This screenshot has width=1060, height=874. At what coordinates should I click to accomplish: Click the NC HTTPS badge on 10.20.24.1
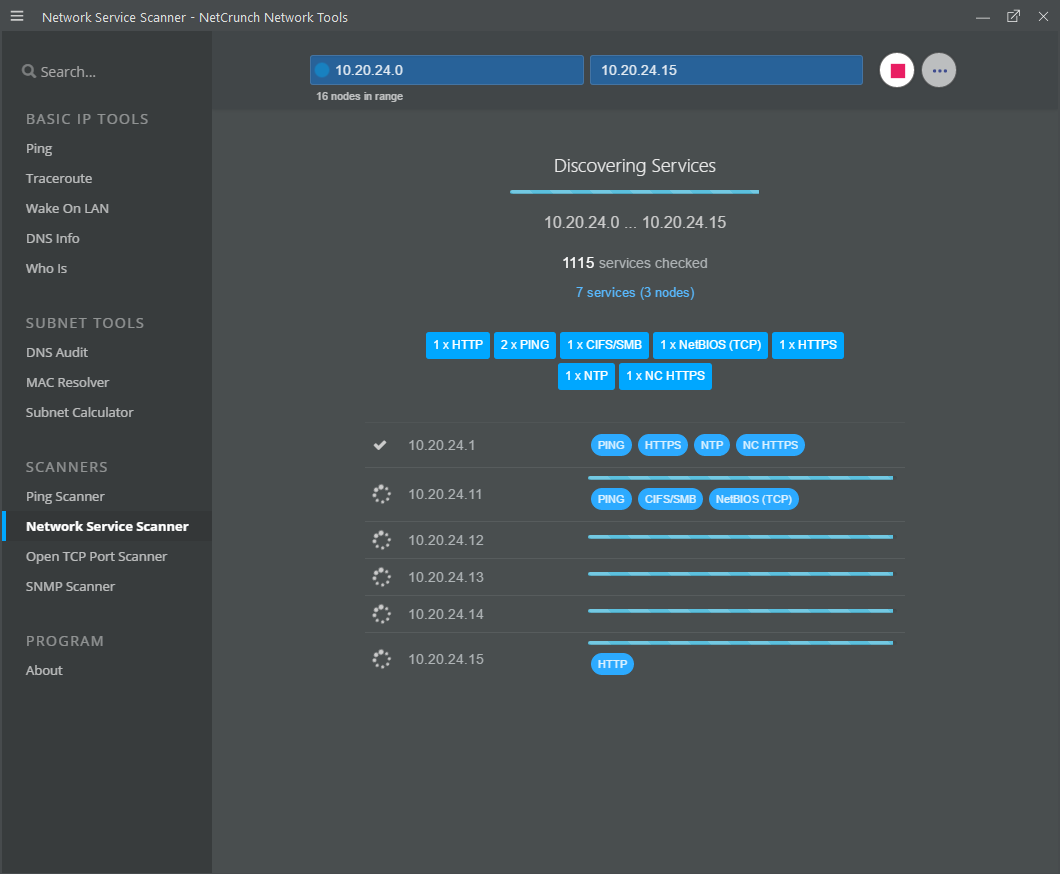point(770,445)
